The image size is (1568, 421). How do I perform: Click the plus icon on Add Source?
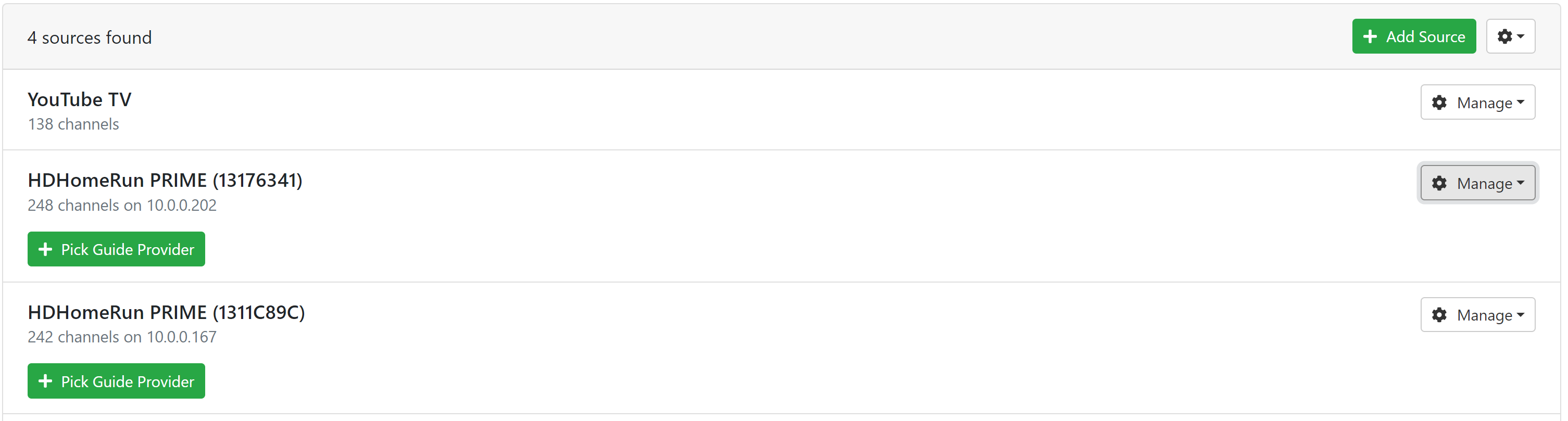tap(1370, 36)
